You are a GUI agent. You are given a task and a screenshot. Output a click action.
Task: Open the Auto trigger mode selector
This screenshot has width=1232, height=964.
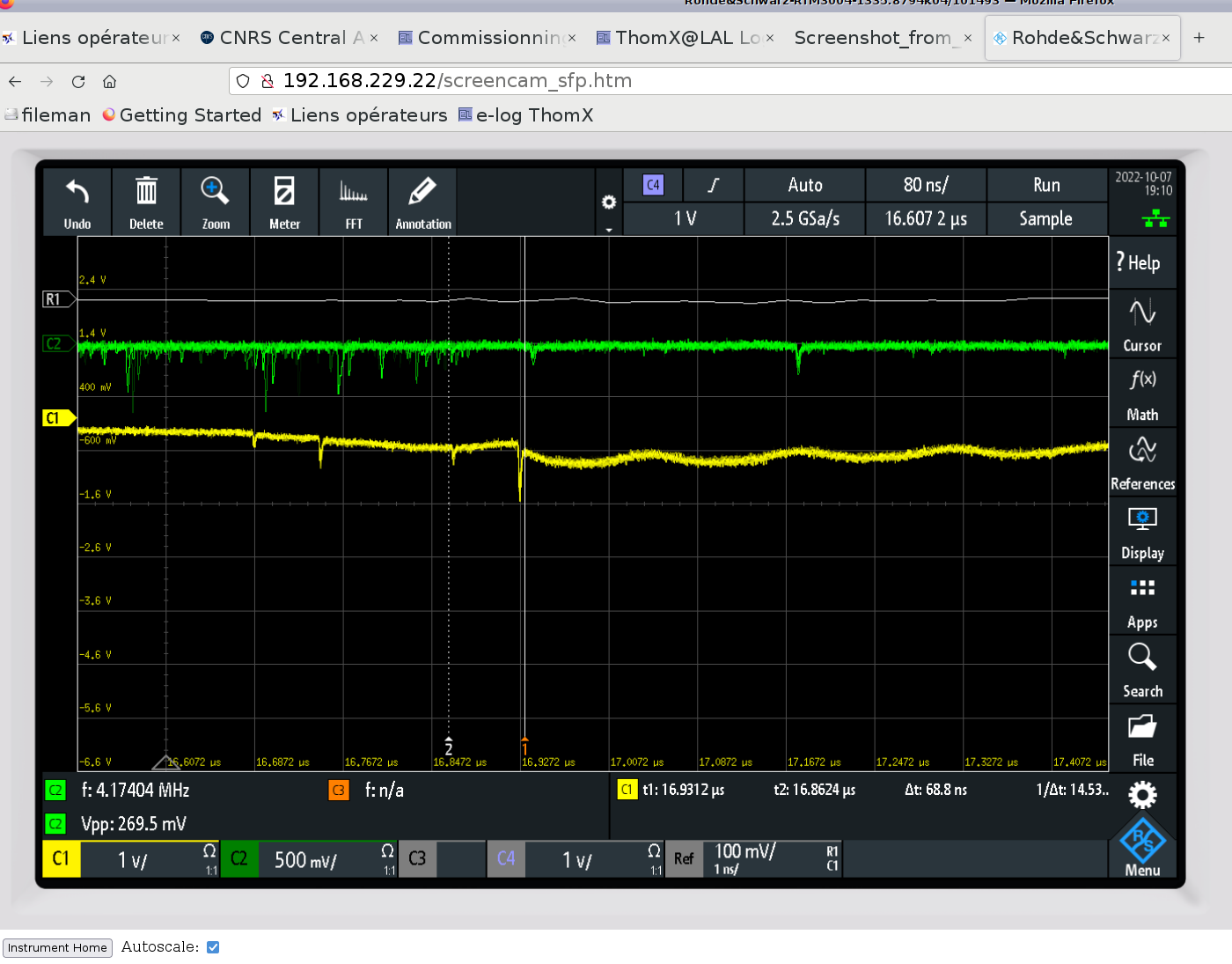pyautogui.click(x=804, y=185)
